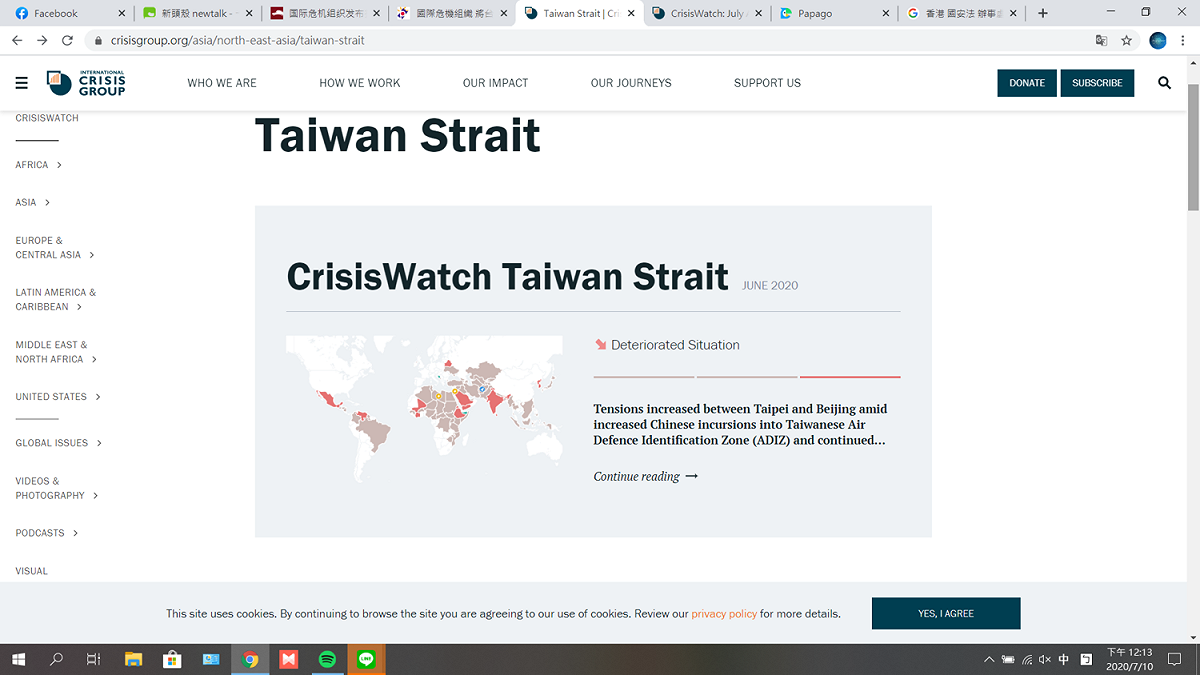This screenshot has height=675, width=1200.
Task: Open Who We Are menu
Action: click(222, 83)
